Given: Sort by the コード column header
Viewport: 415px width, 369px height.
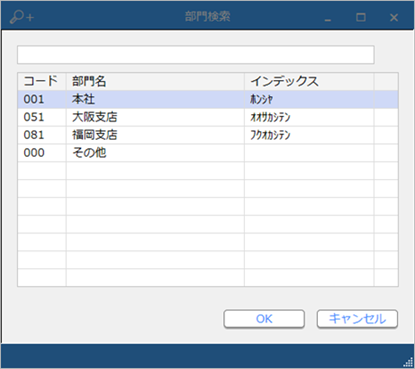Looking at the screenshot, I should pyautogui.click(x=42, y=81).
